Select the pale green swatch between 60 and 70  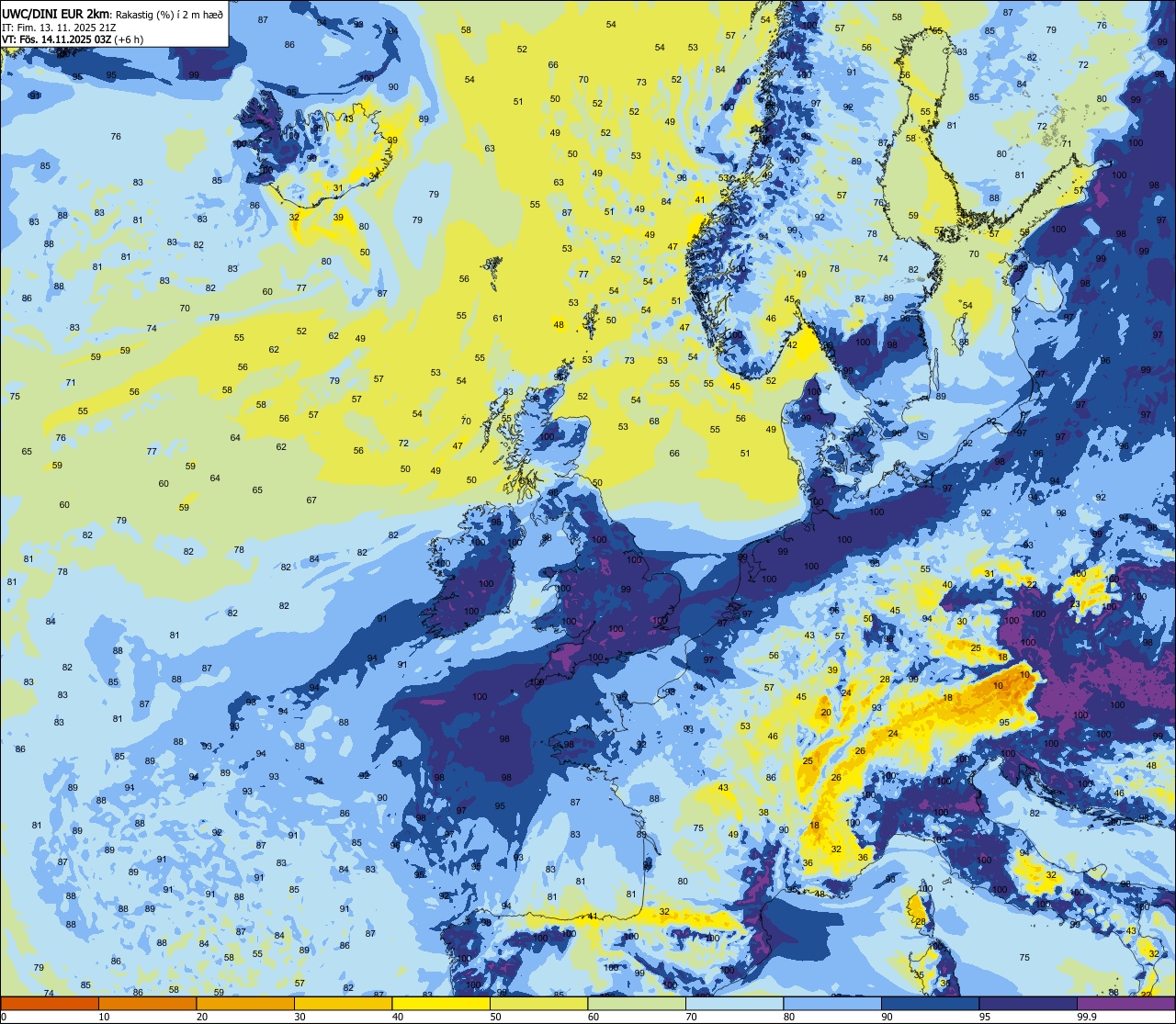637,1003
